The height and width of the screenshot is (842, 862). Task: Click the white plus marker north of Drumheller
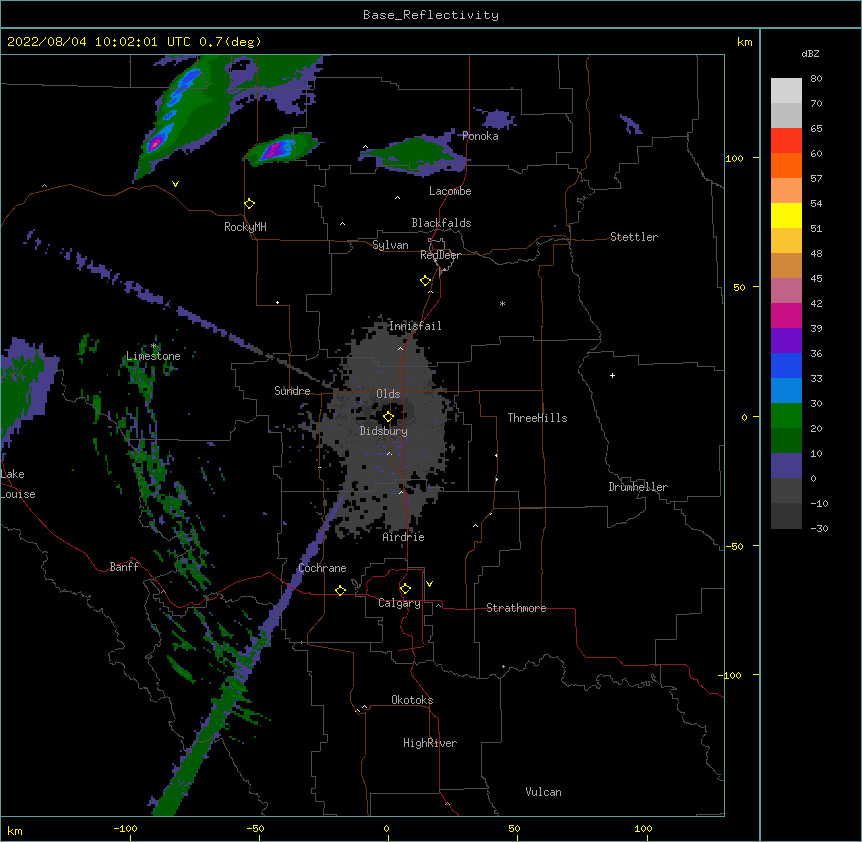(612, 375)
